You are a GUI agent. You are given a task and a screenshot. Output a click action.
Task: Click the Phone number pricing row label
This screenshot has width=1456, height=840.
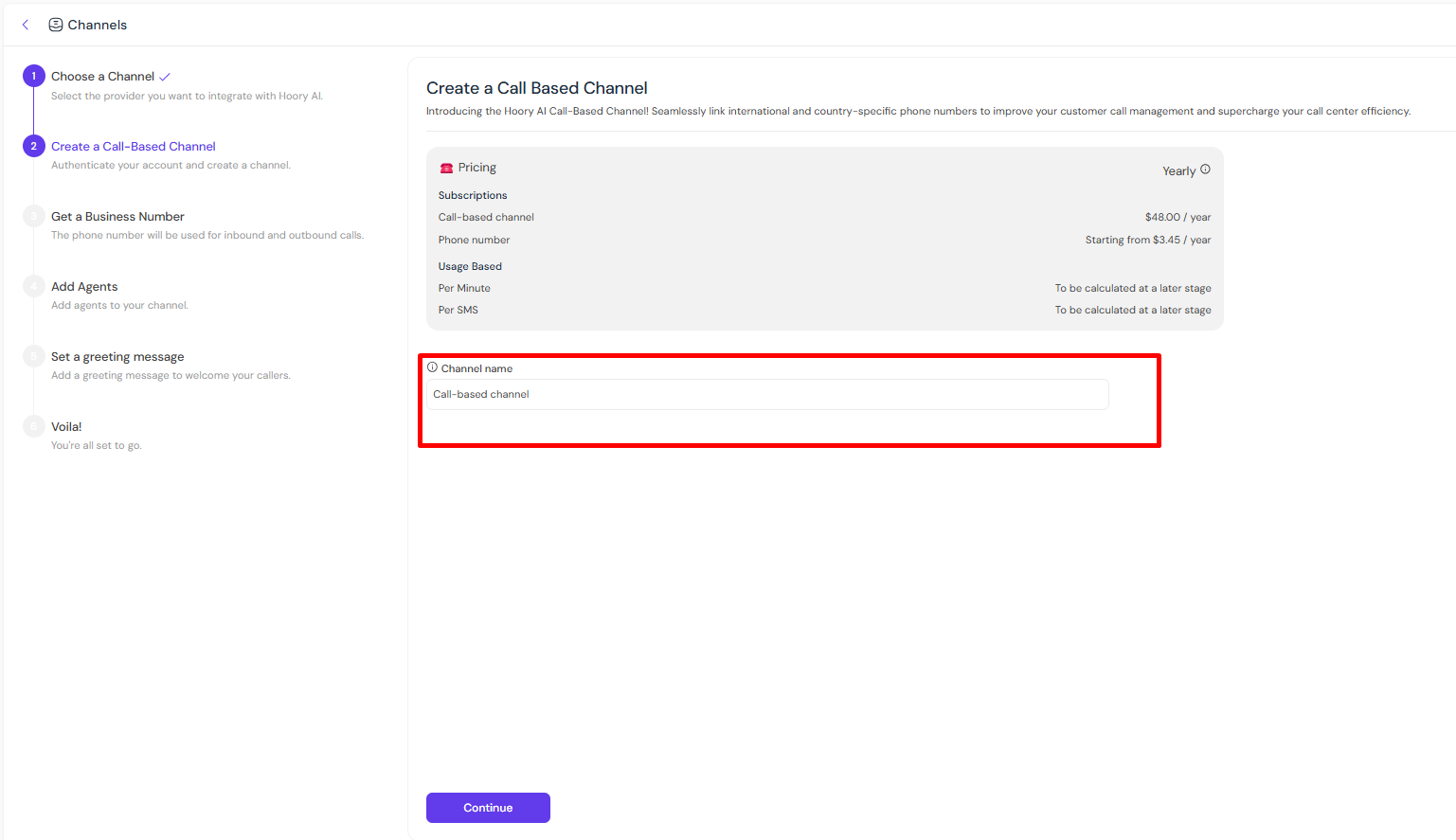click(x=474, y=240)
